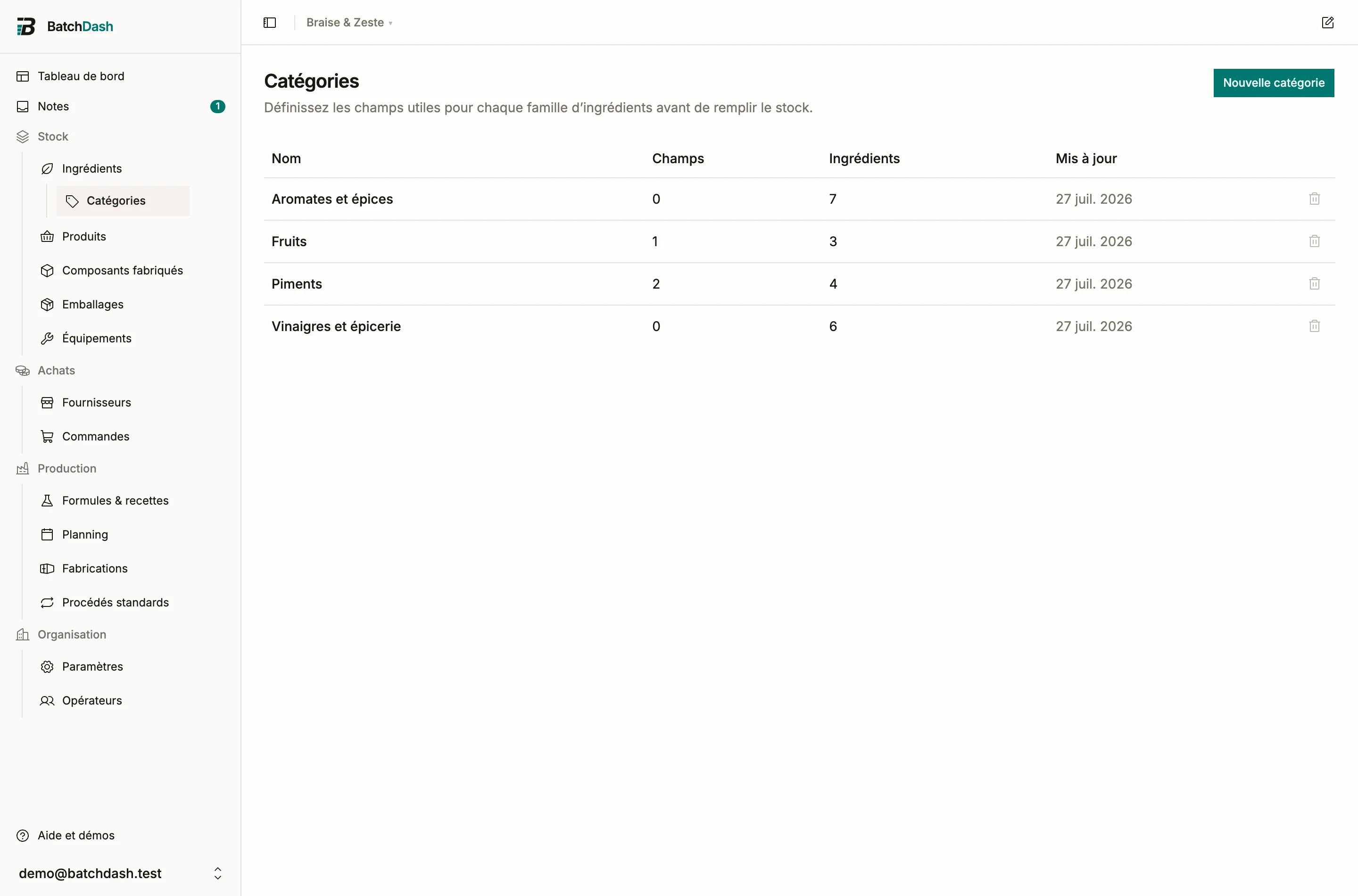Navigate to Fournisseurs
This screenshot has width=1358, height=896.
coord(96,402)
